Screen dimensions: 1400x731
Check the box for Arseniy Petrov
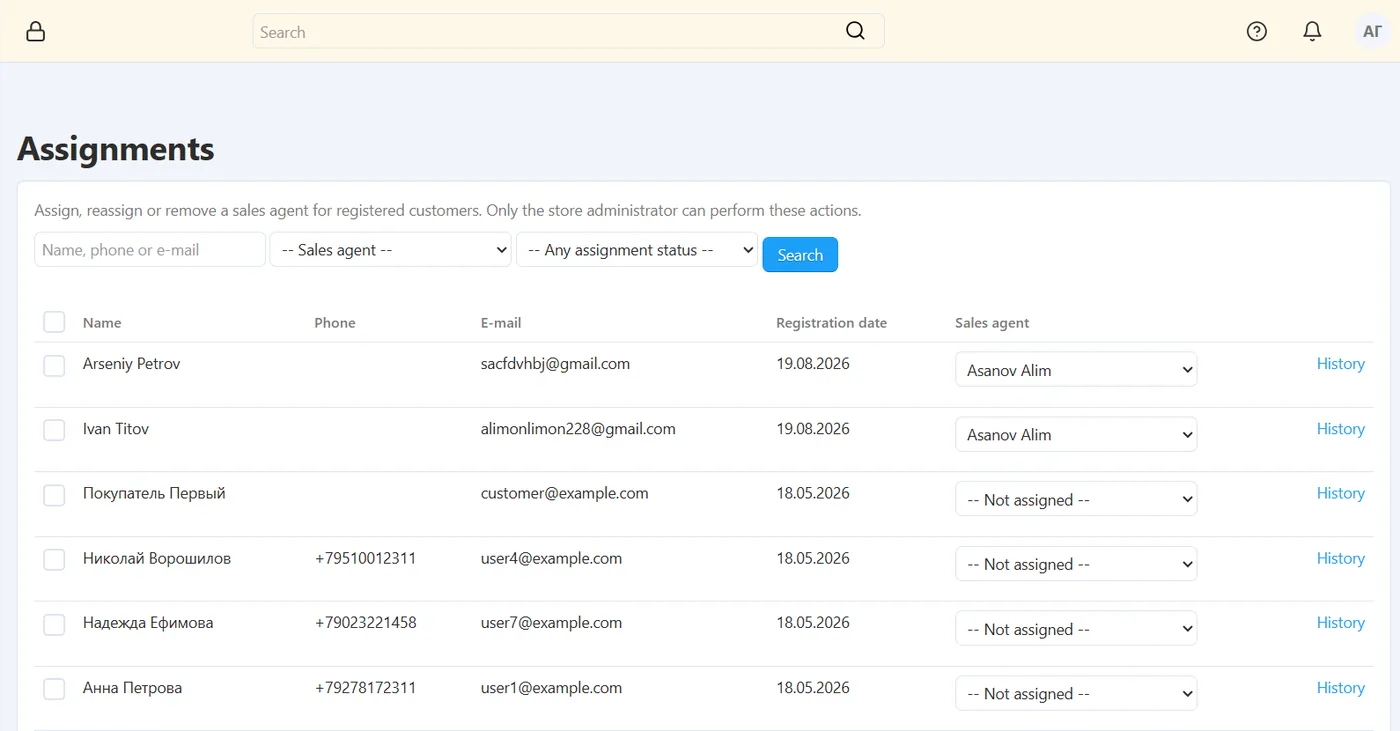point(54,366)
